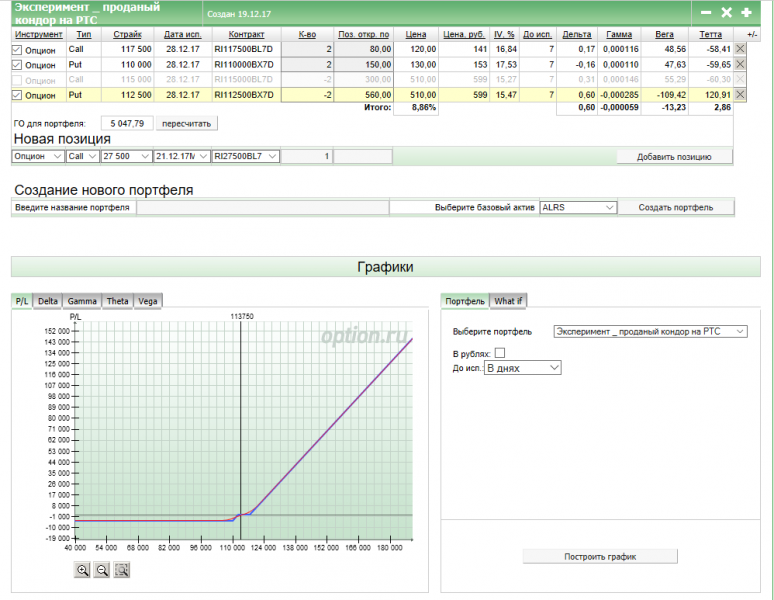Expand the 'Выберите портфель' dropdown
This screenshot has height=600, width=774.
(650, 331)
